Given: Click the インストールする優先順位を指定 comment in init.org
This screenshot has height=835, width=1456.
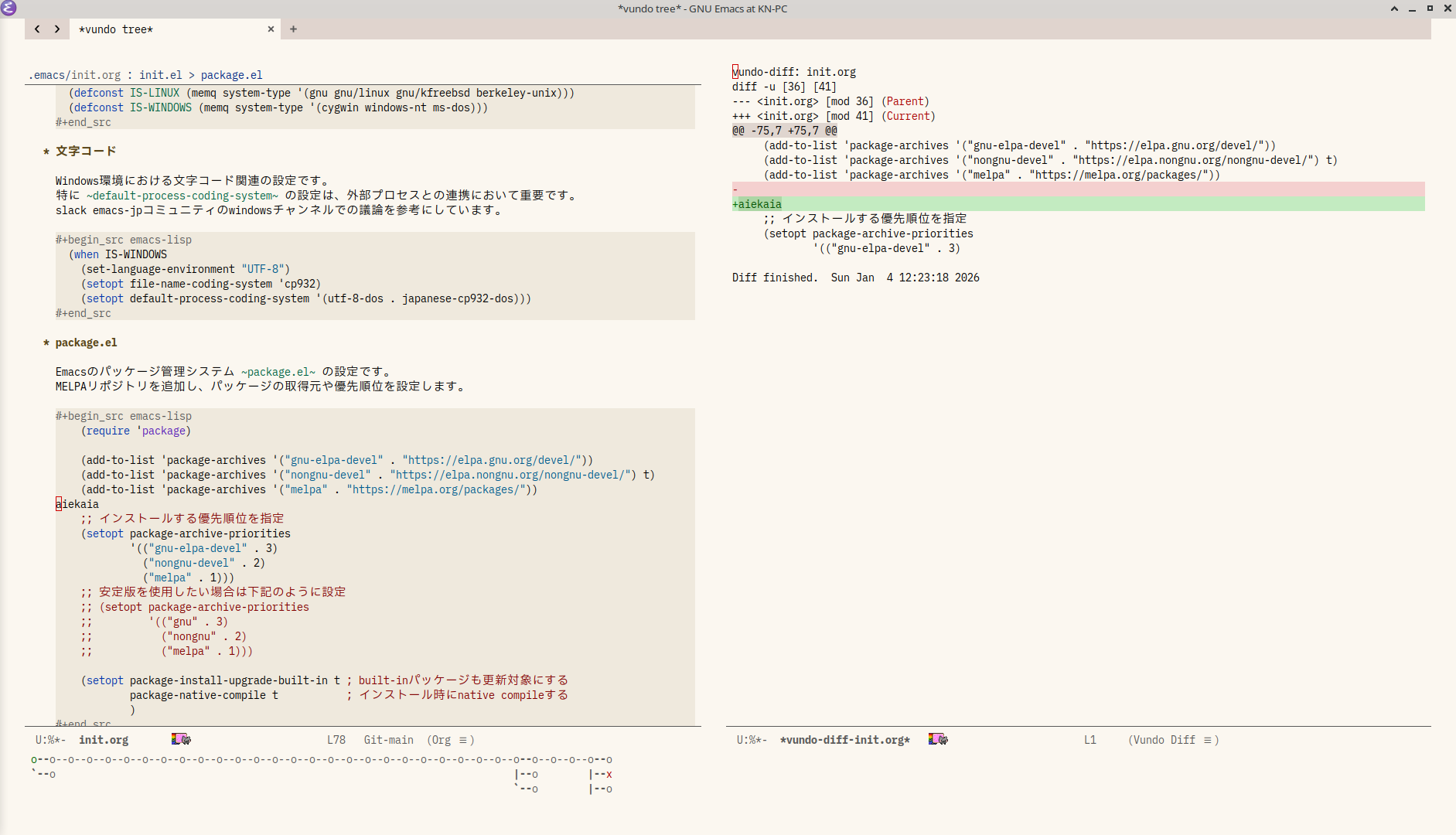Looking at the screenshot, I should 182,519.
